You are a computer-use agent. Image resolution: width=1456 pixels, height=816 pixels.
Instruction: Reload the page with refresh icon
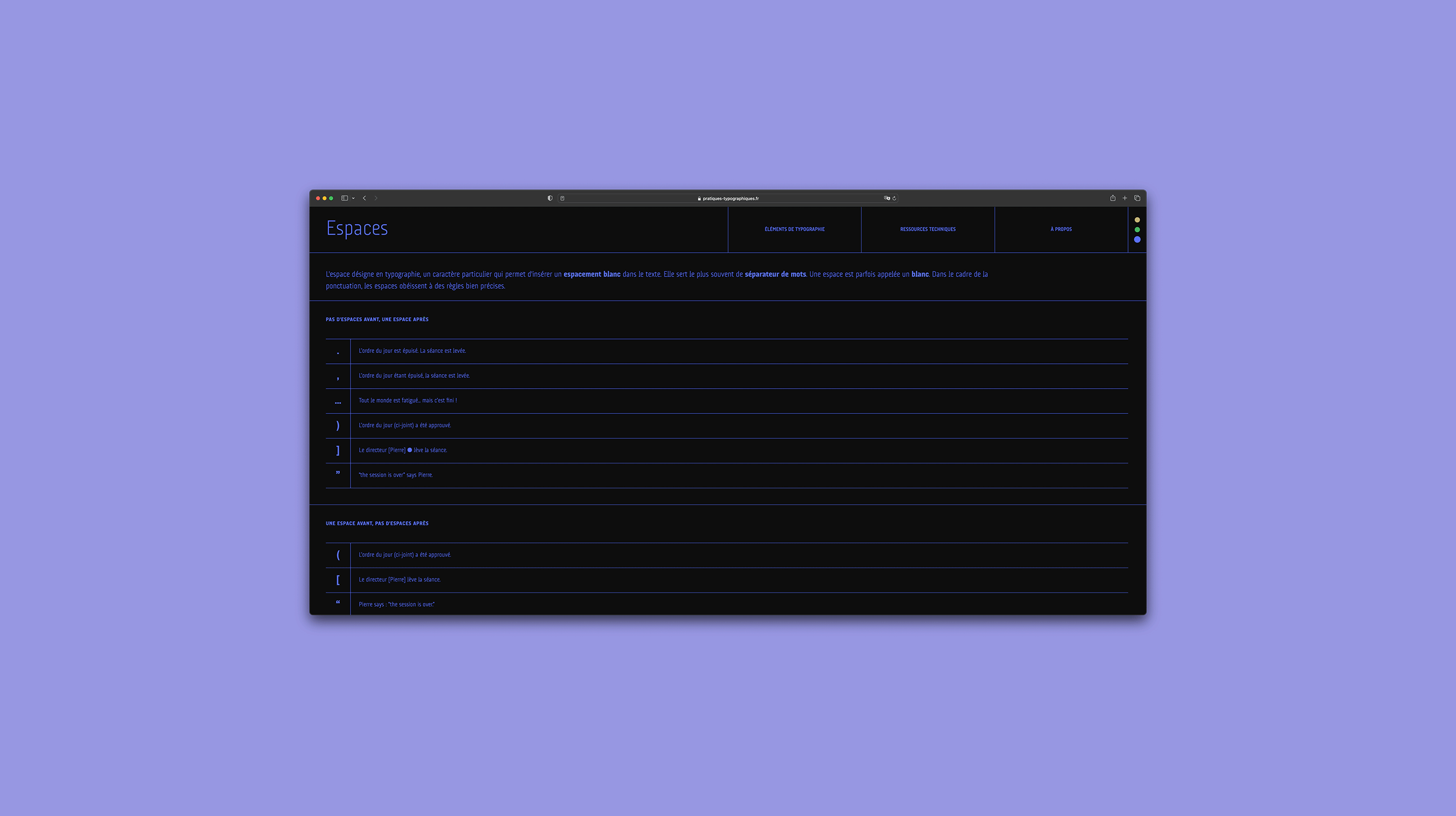click(x=894, y=198)
